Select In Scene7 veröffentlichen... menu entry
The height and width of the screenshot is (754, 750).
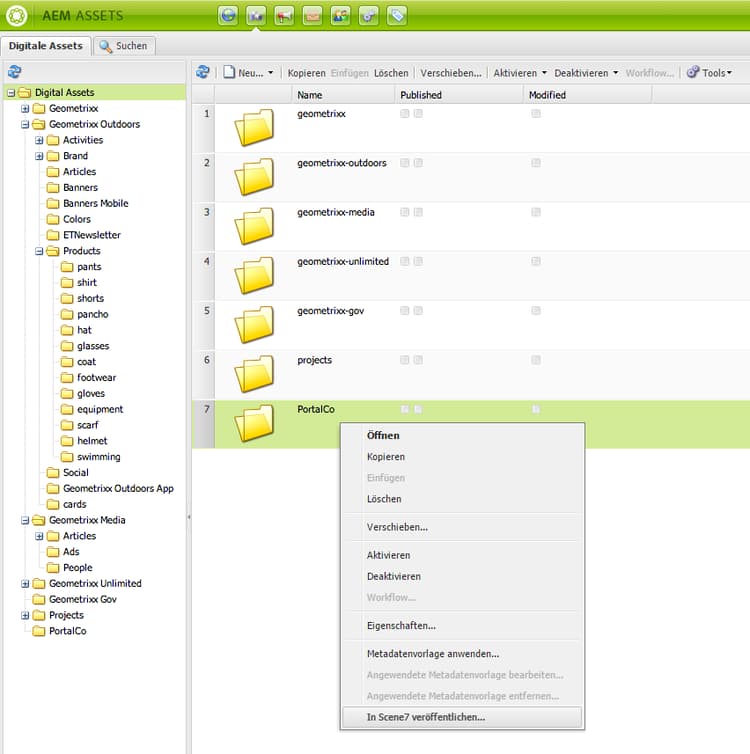(x=462, y=717)
